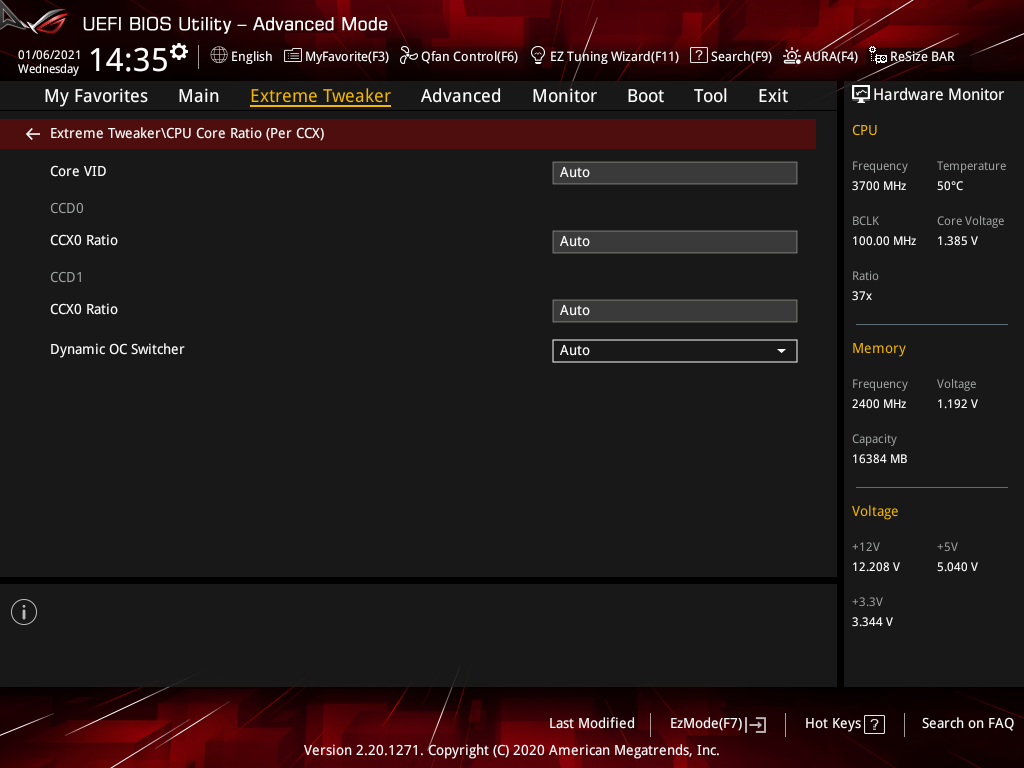Switch to the Boot tab

pyautogui.click(x=645, y=96)
